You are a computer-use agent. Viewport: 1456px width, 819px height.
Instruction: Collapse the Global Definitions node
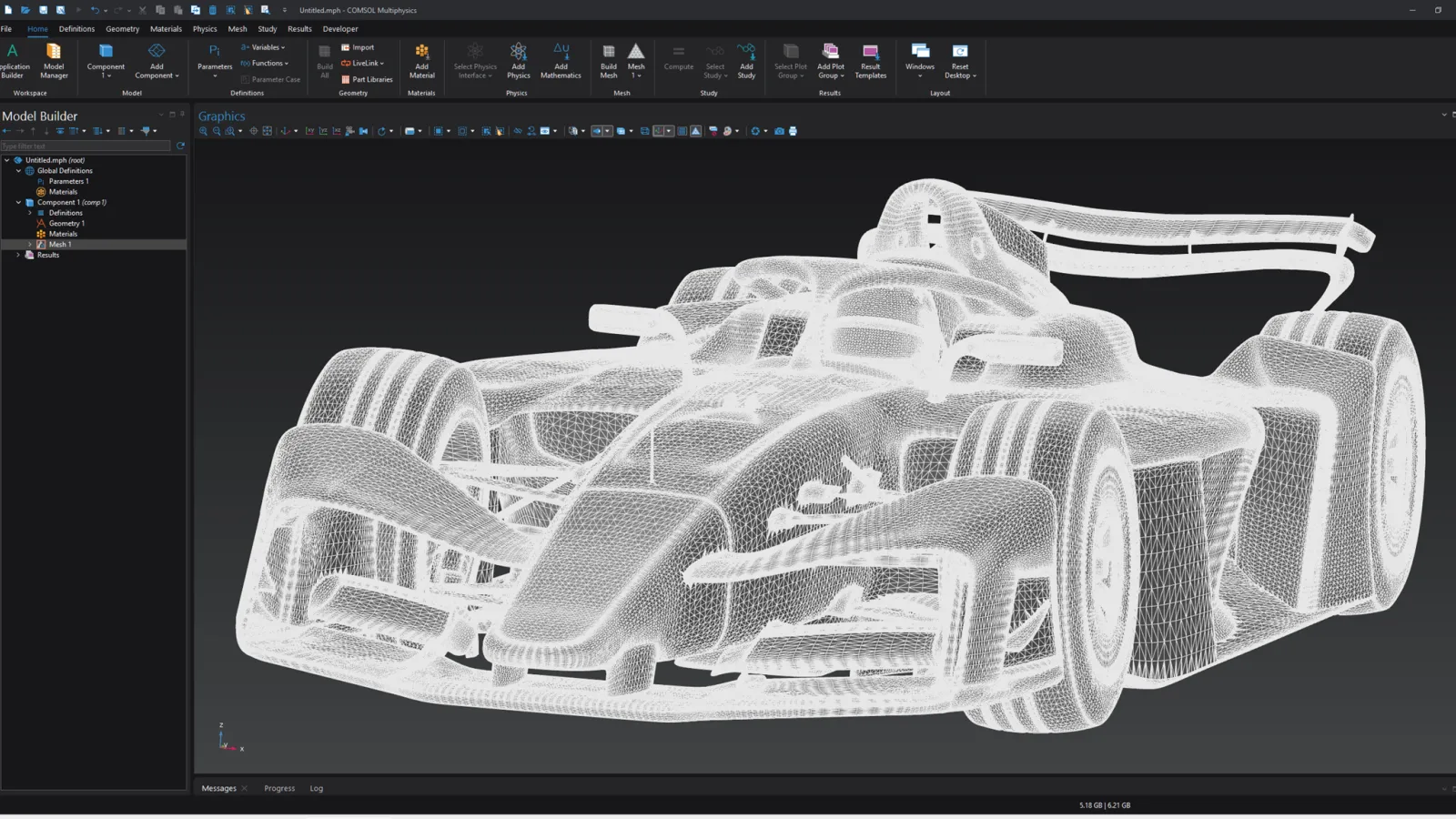pyautogui.click(x=18, y=170)
